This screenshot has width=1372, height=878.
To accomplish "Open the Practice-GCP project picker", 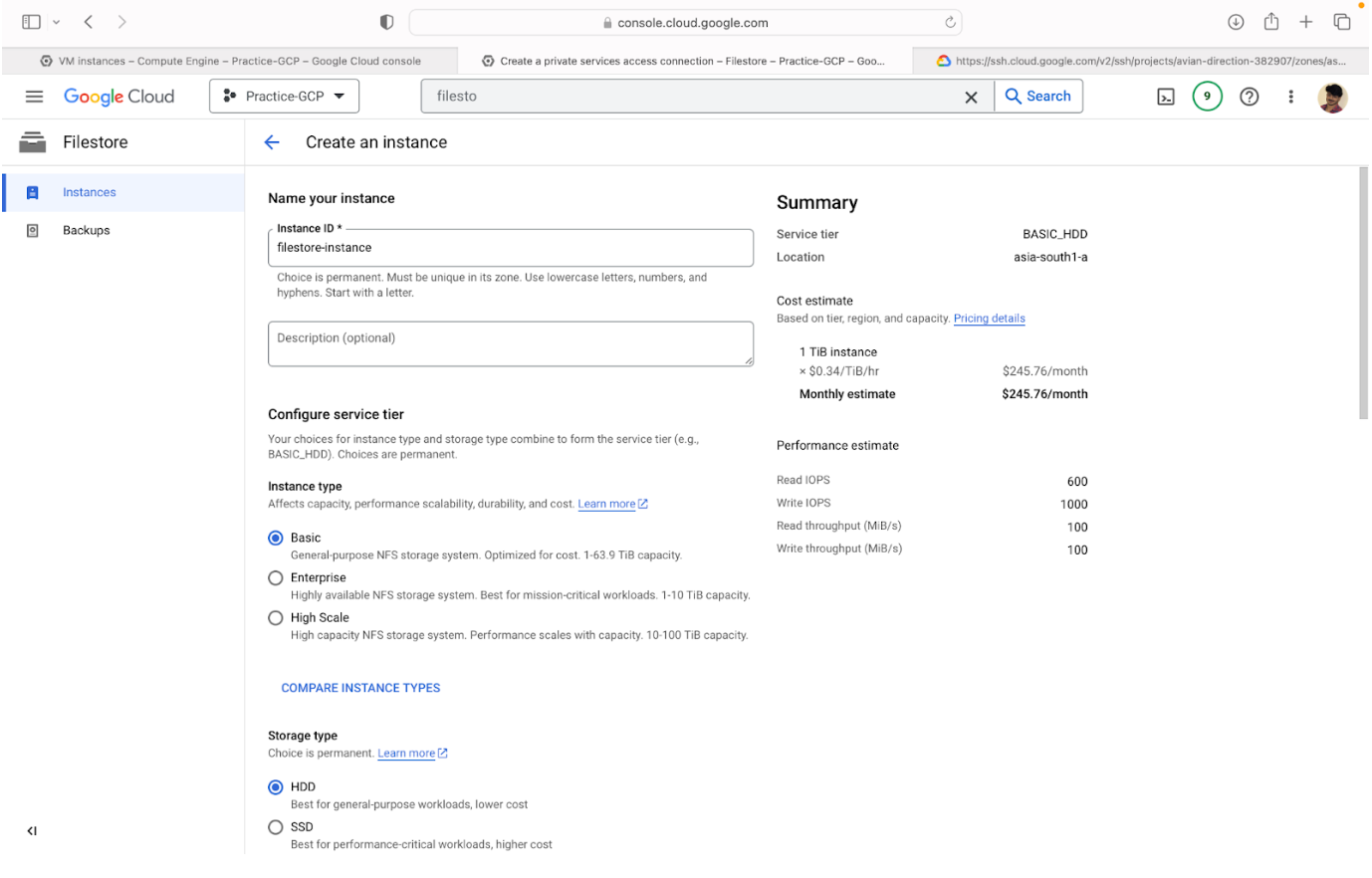I will [x=284, y=96].
